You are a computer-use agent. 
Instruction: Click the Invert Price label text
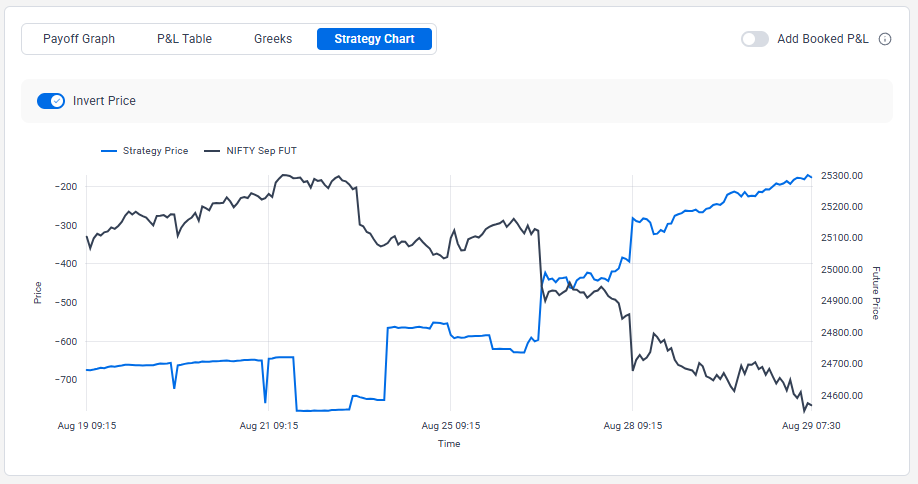tap(104, 101)
